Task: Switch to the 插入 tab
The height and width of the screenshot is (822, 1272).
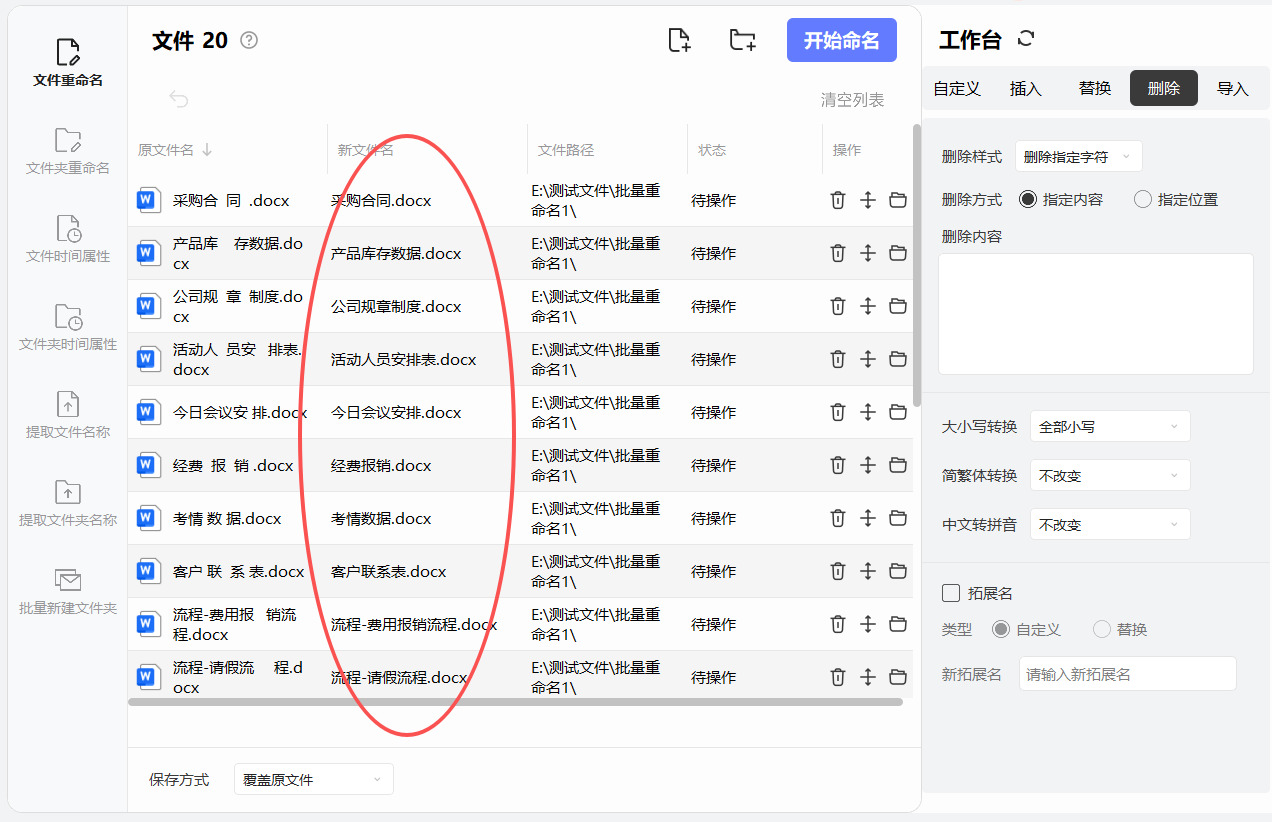Action: tap(1026, 88)
